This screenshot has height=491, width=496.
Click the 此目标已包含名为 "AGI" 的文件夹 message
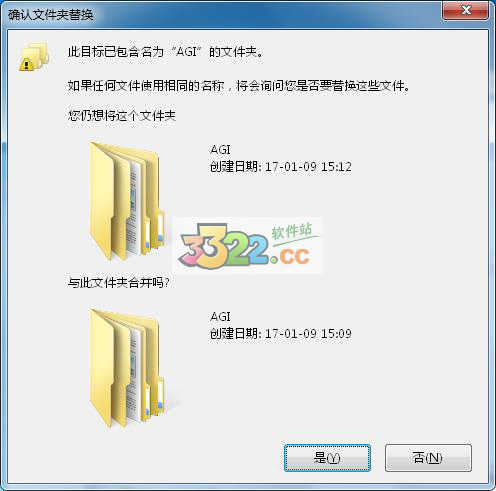(165, 52)
